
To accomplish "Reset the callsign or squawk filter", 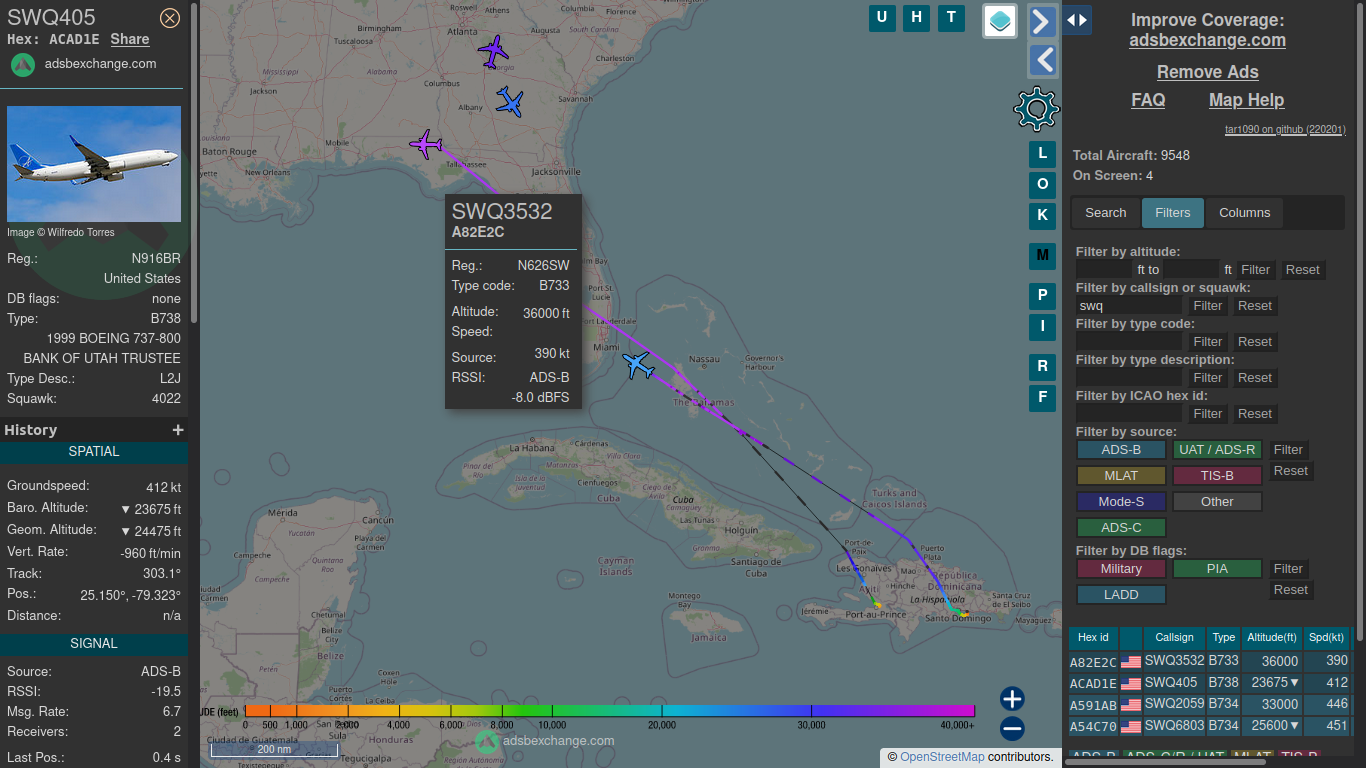I will (1254, 306).
